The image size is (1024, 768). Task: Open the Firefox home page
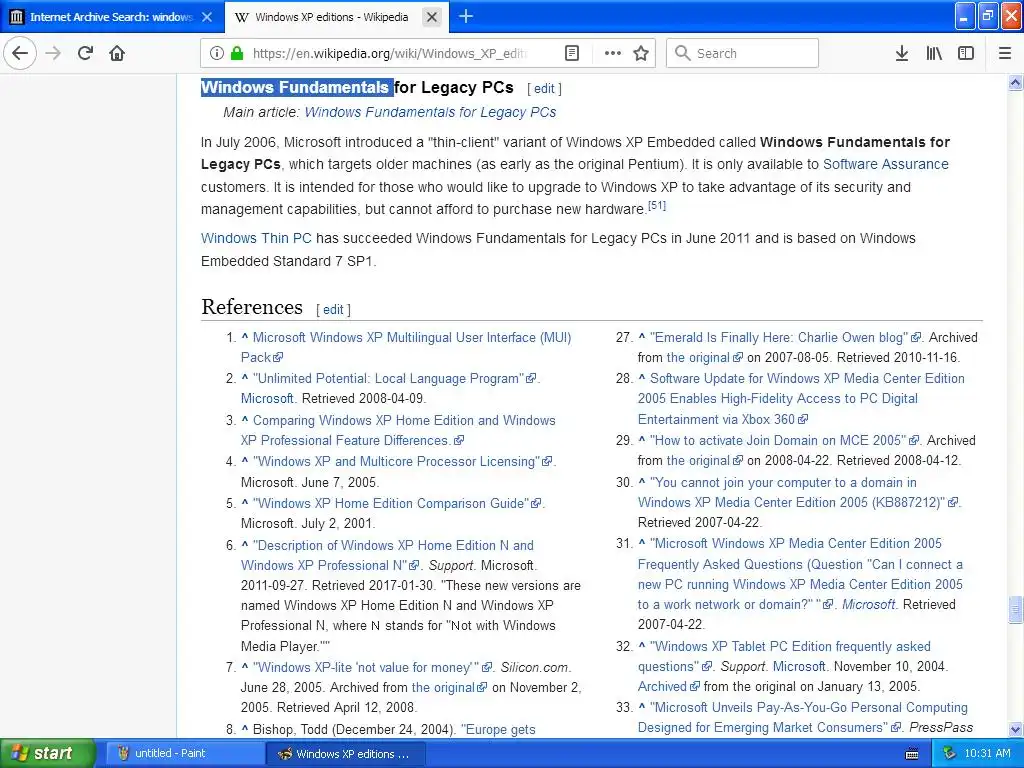pyautogui.click(x=117, y=53)
